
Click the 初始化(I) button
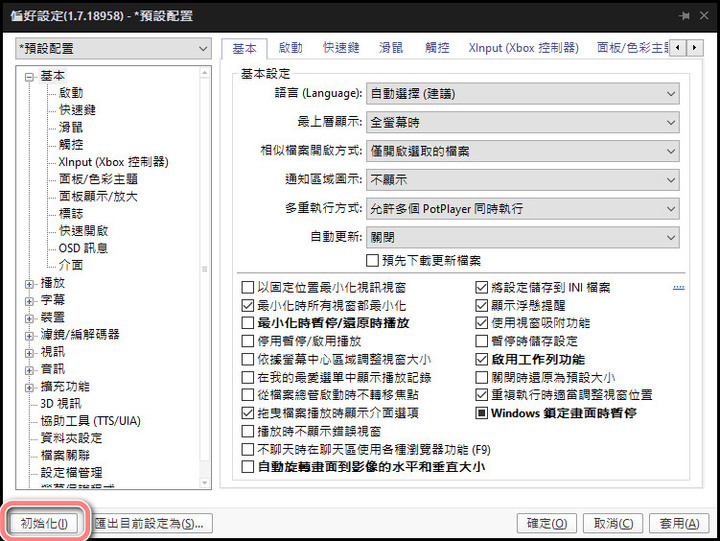[44, 523]
